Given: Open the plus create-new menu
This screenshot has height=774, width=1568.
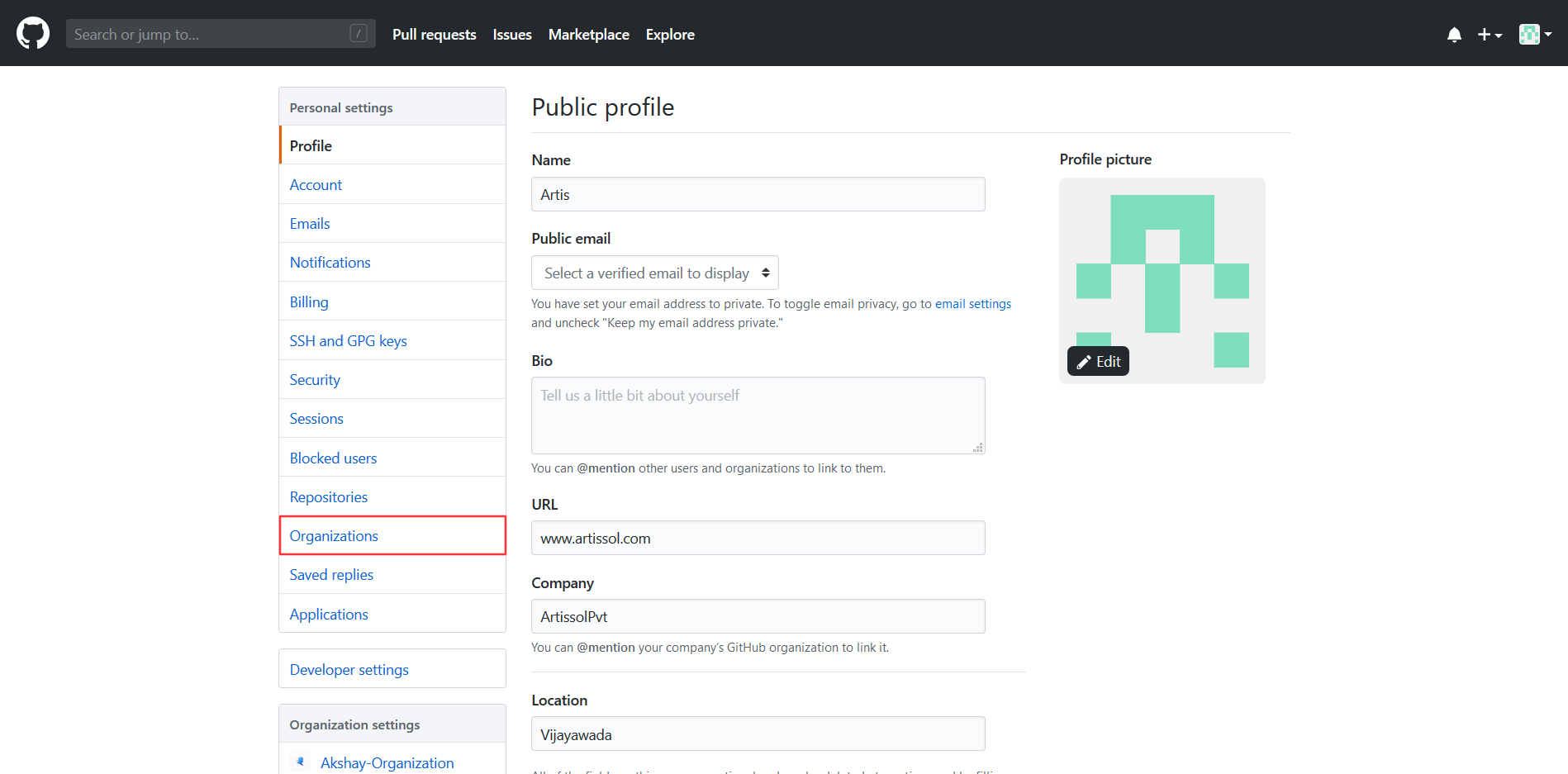Looking at the screenshot, I should pos(1490,35).
